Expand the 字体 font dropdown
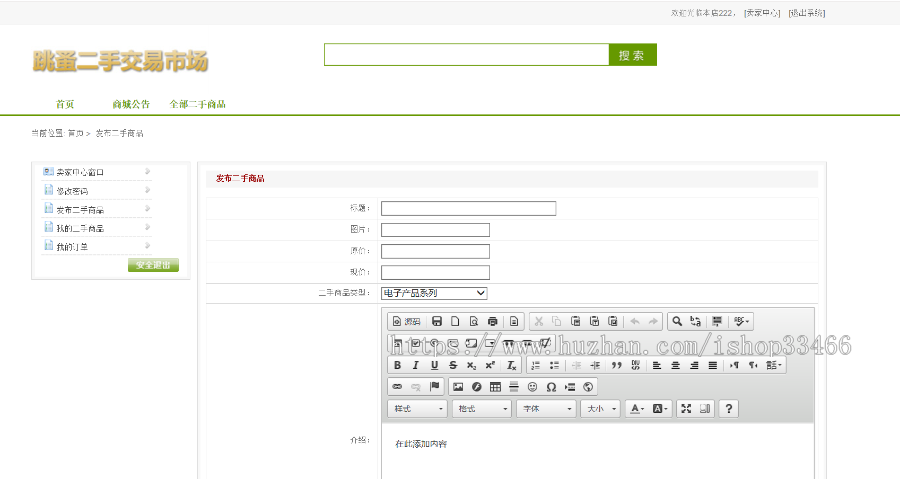 546,409
